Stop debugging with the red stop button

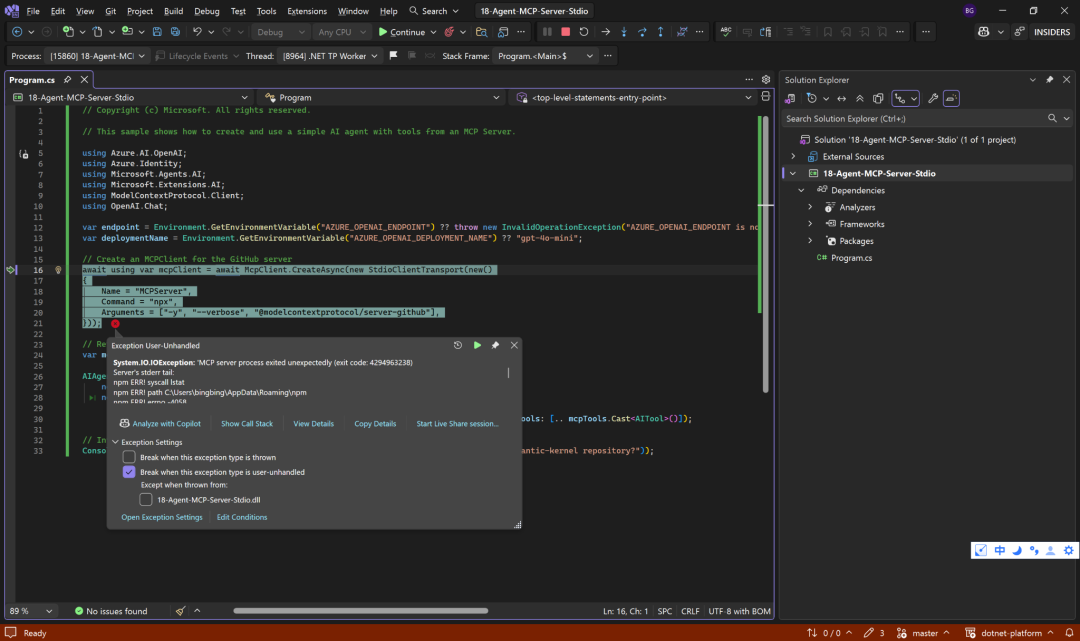[x=565, y=32]
